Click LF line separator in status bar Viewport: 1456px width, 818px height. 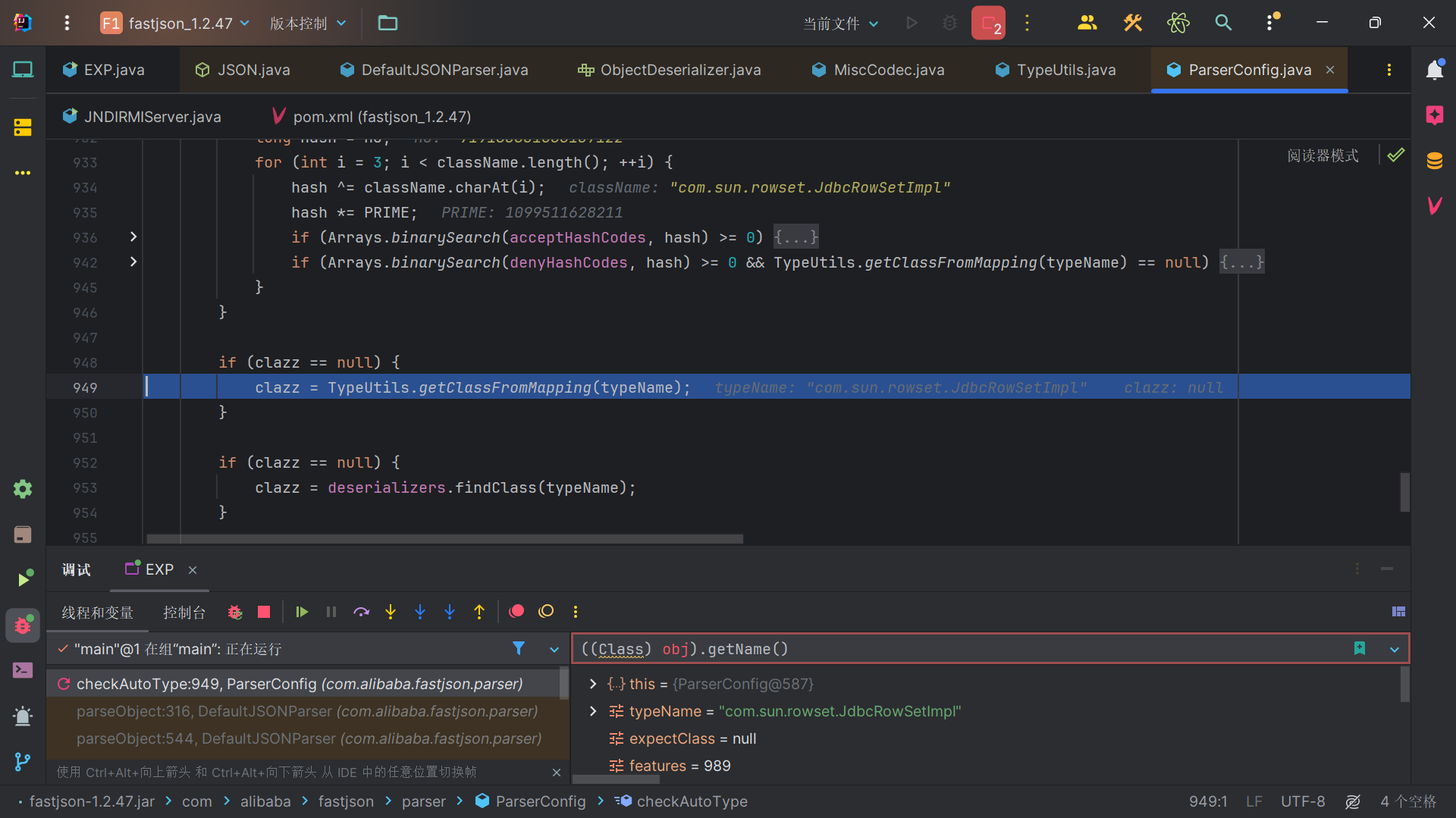(x=1254, y=801)
